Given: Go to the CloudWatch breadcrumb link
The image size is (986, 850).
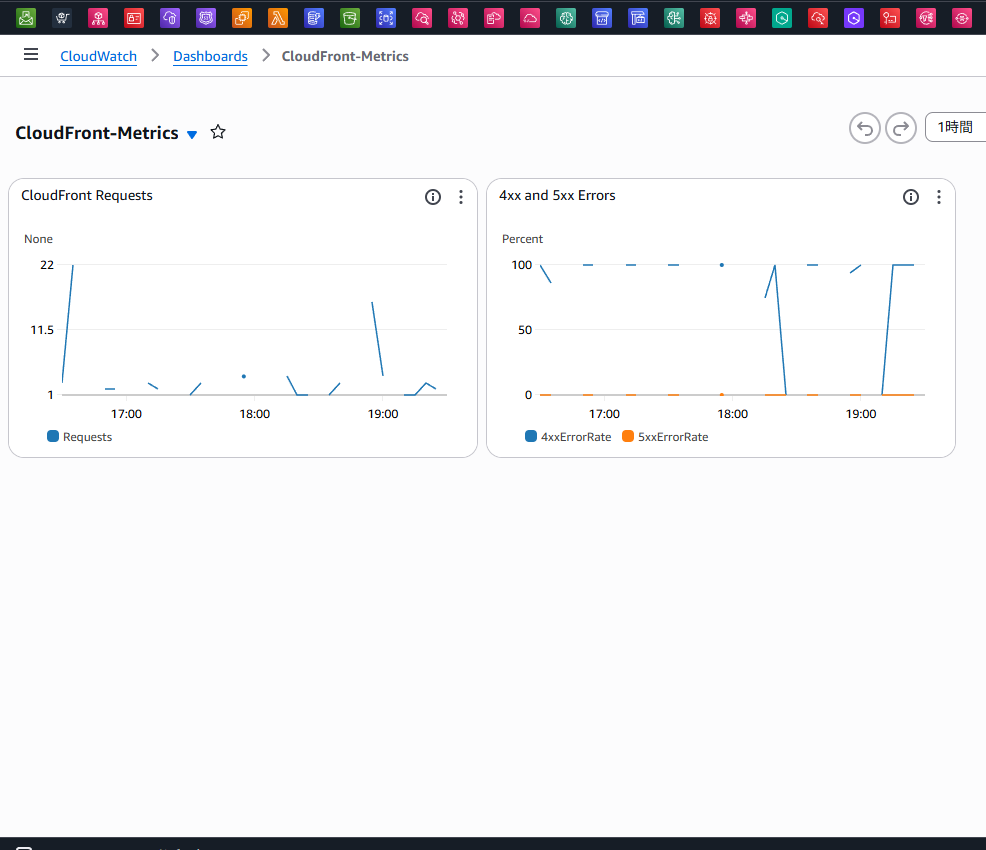Looking at the screenshot, I should point(99,56).
